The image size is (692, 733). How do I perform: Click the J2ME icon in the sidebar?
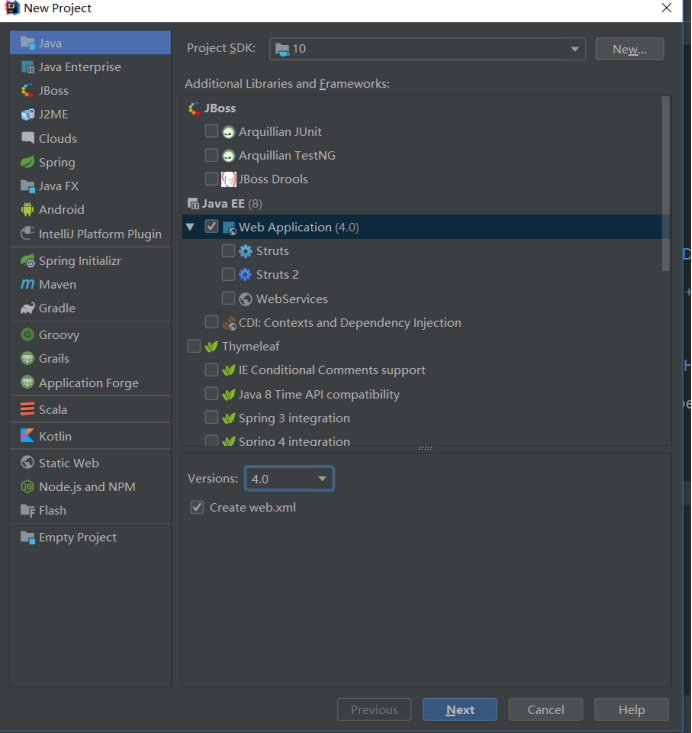(x=27, y=115)
